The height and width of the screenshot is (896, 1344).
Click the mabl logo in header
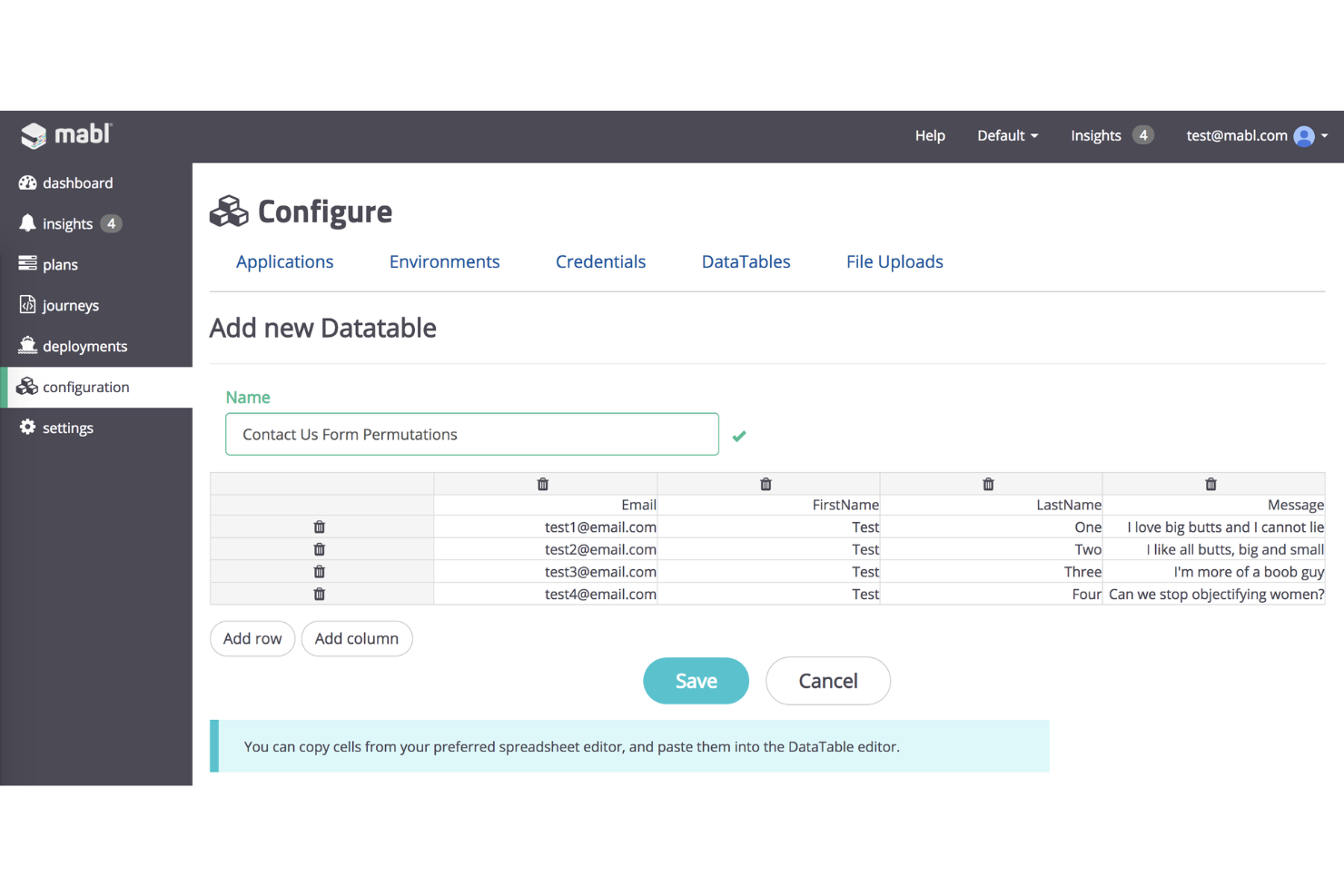[x=66, y=135]
